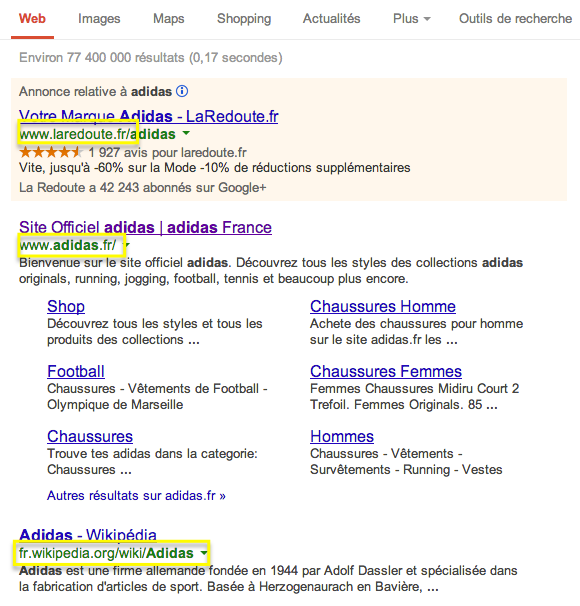
Task: Open the Votre Marque Adidas LaRedoute ad link
Action: (148, 116)
